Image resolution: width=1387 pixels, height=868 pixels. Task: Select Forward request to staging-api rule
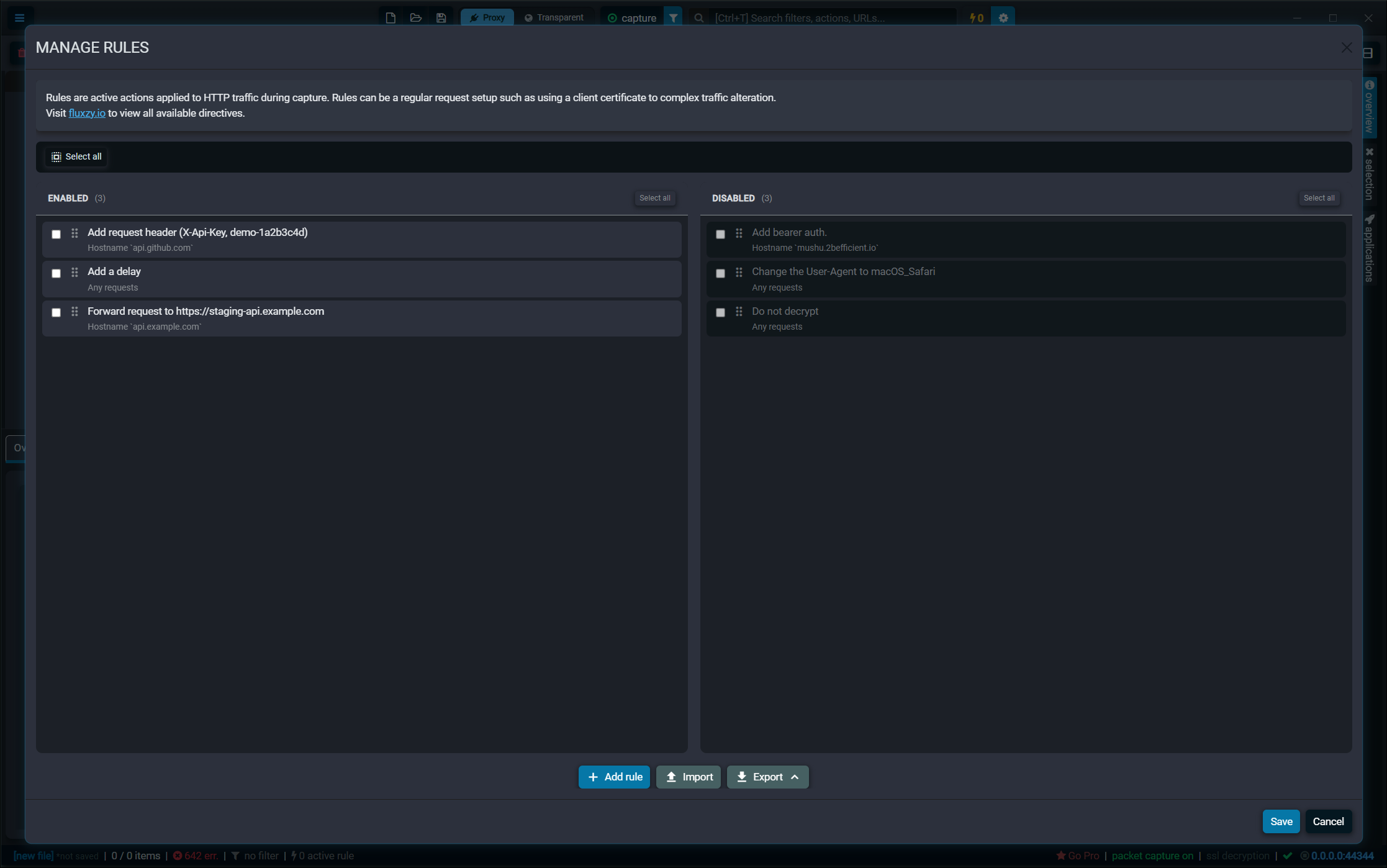(x=206, y=311)
